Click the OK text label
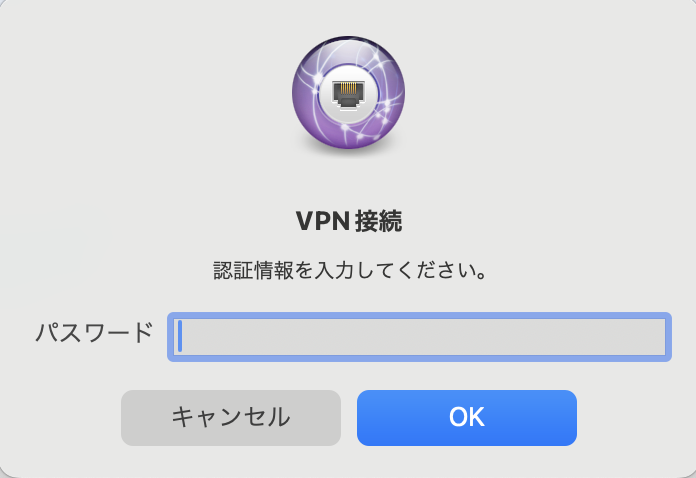This screenshot has width=696, height=478. pyautogui.click(x=467, y=417)
